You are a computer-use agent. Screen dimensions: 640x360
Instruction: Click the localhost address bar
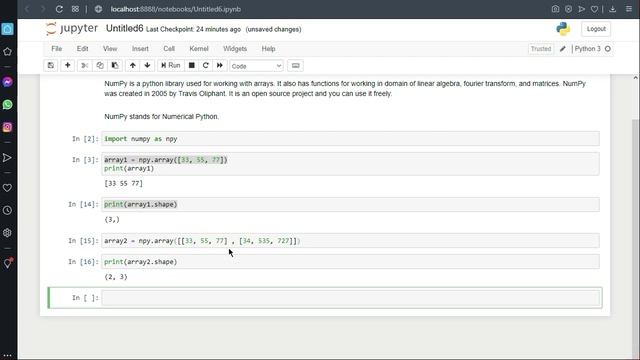(176, 9)
